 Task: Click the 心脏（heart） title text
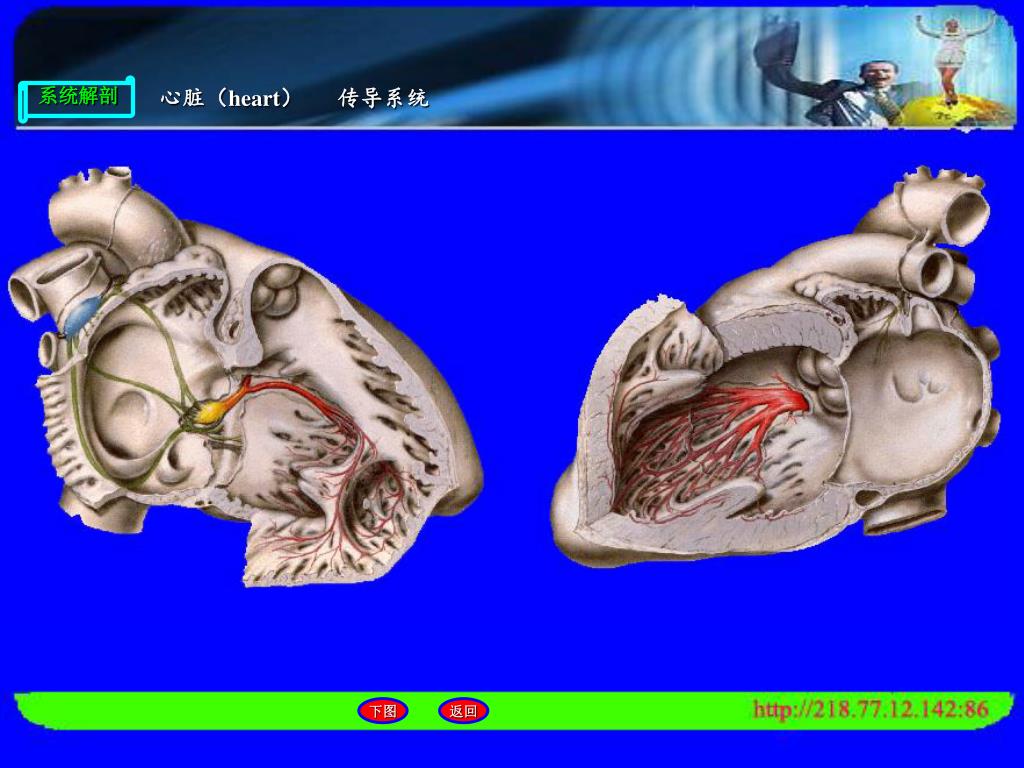pyautogui.click(x=227, y=98)
